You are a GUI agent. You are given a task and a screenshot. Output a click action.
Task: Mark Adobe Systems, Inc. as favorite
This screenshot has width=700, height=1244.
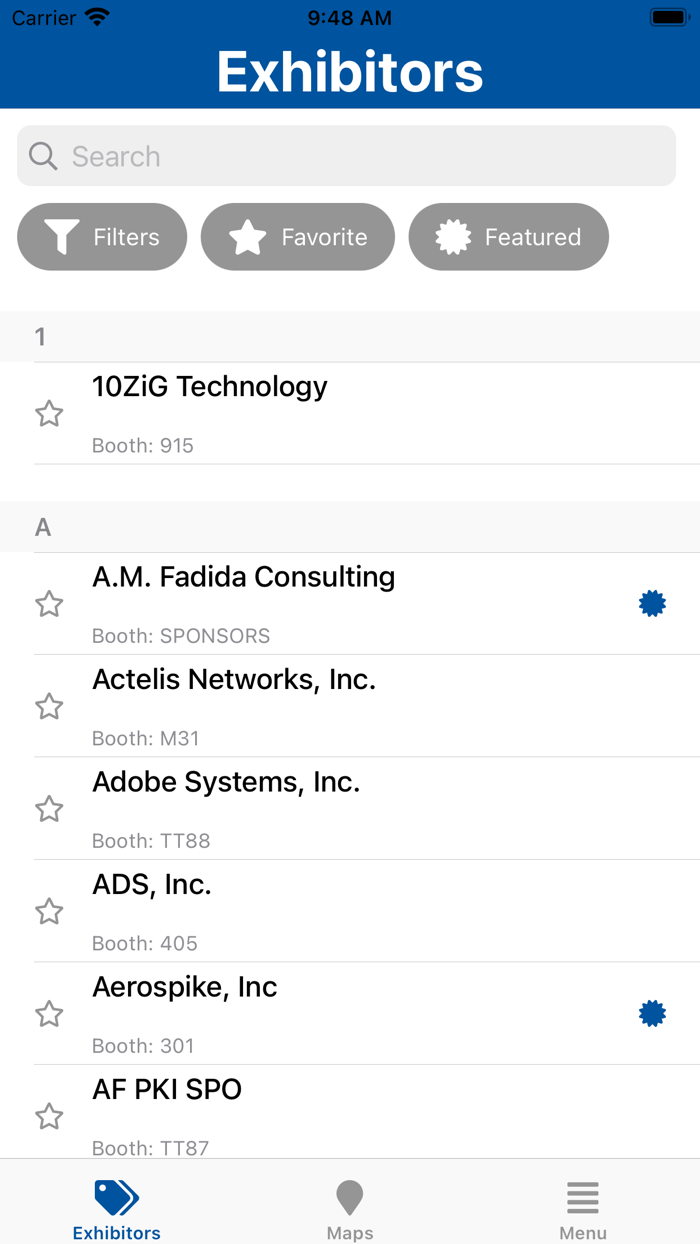tap(49, 809)
